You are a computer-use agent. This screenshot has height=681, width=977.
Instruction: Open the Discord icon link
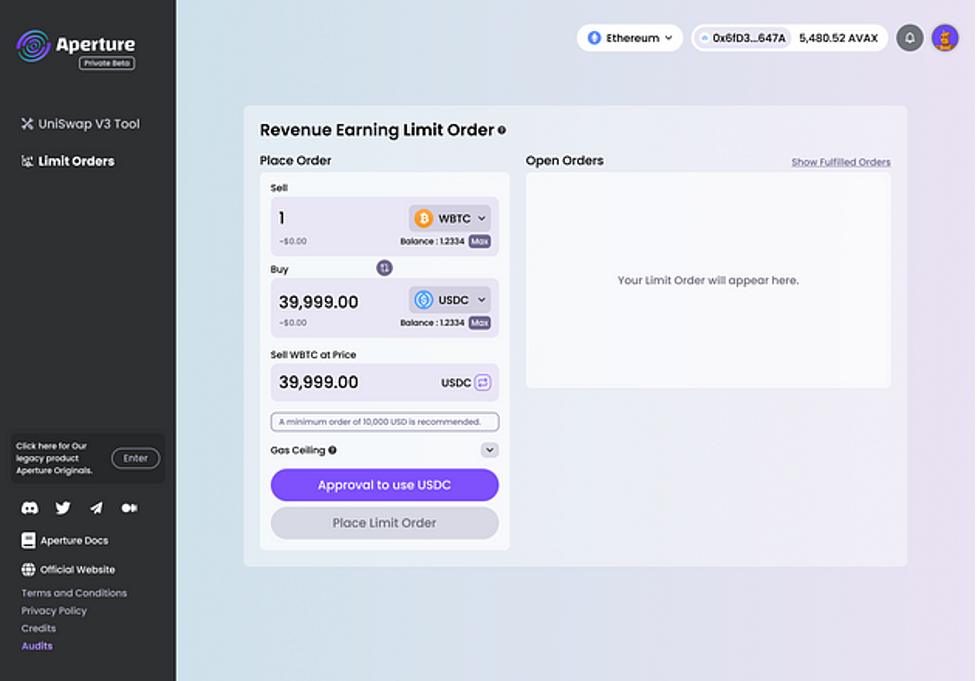[x=29, y=508]
